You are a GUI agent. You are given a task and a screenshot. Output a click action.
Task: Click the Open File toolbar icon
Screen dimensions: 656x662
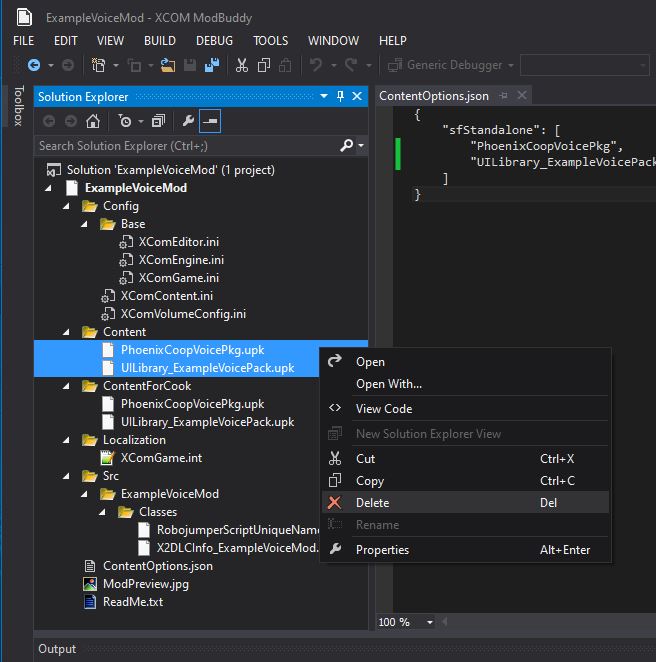pyautogui.click(x=168, y=65)
